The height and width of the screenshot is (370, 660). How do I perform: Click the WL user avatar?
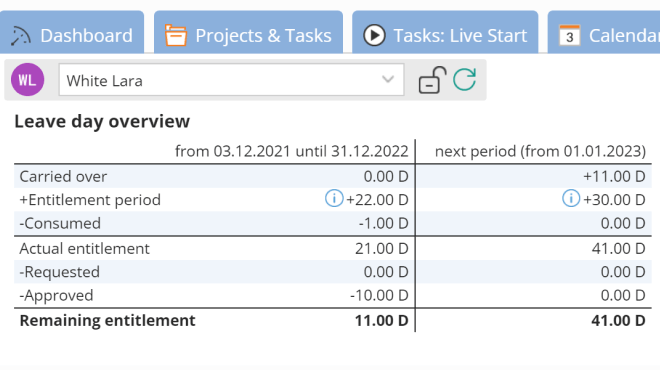pos(28,80)
